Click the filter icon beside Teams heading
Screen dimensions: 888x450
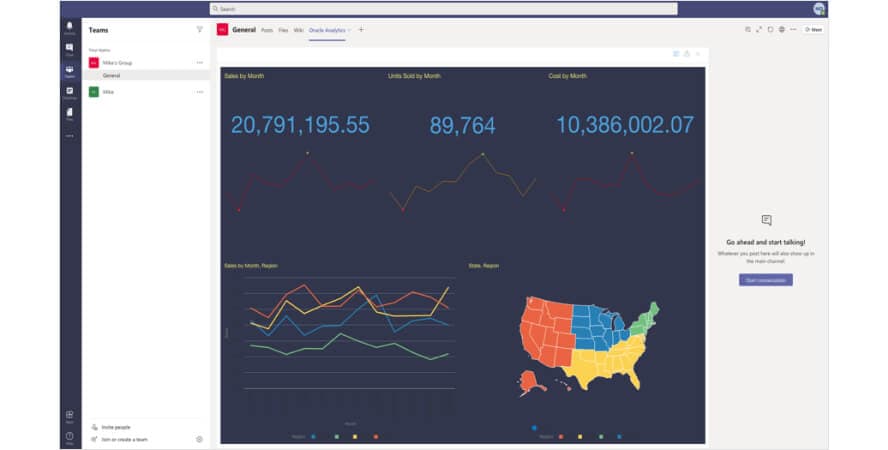pyautogui.click(x=199, y=30)
